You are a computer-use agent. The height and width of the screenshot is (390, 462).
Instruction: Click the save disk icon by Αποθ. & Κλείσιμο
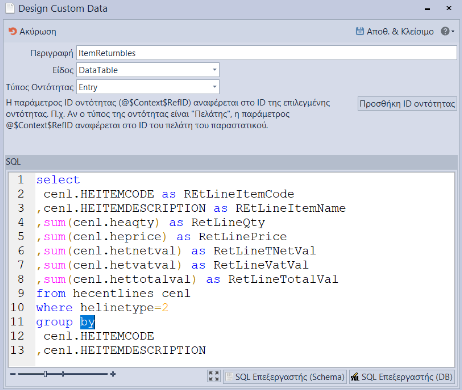click(x=360, y=31)
